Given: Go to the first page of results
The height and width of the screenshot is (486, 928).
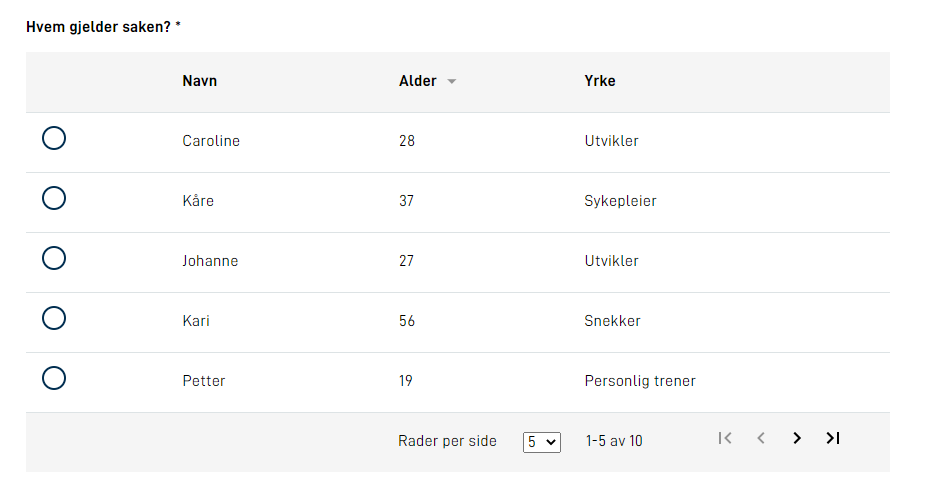Looking at the screenshot, I should tap(725, 438).
